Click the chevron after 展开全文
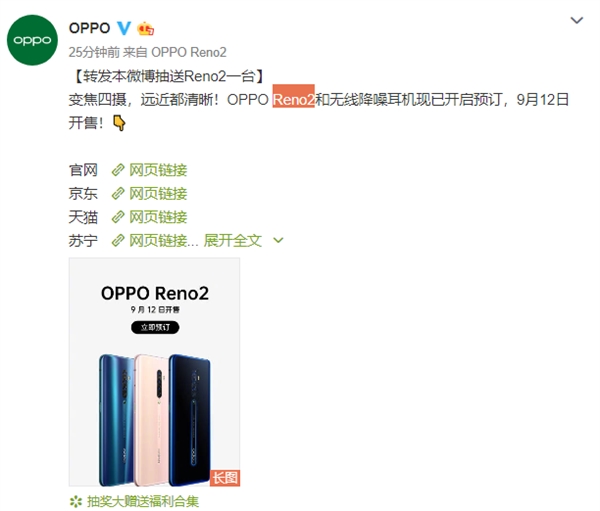Image resolution: width=600 pixels, height=511 pixels. (x=278, y=240)
